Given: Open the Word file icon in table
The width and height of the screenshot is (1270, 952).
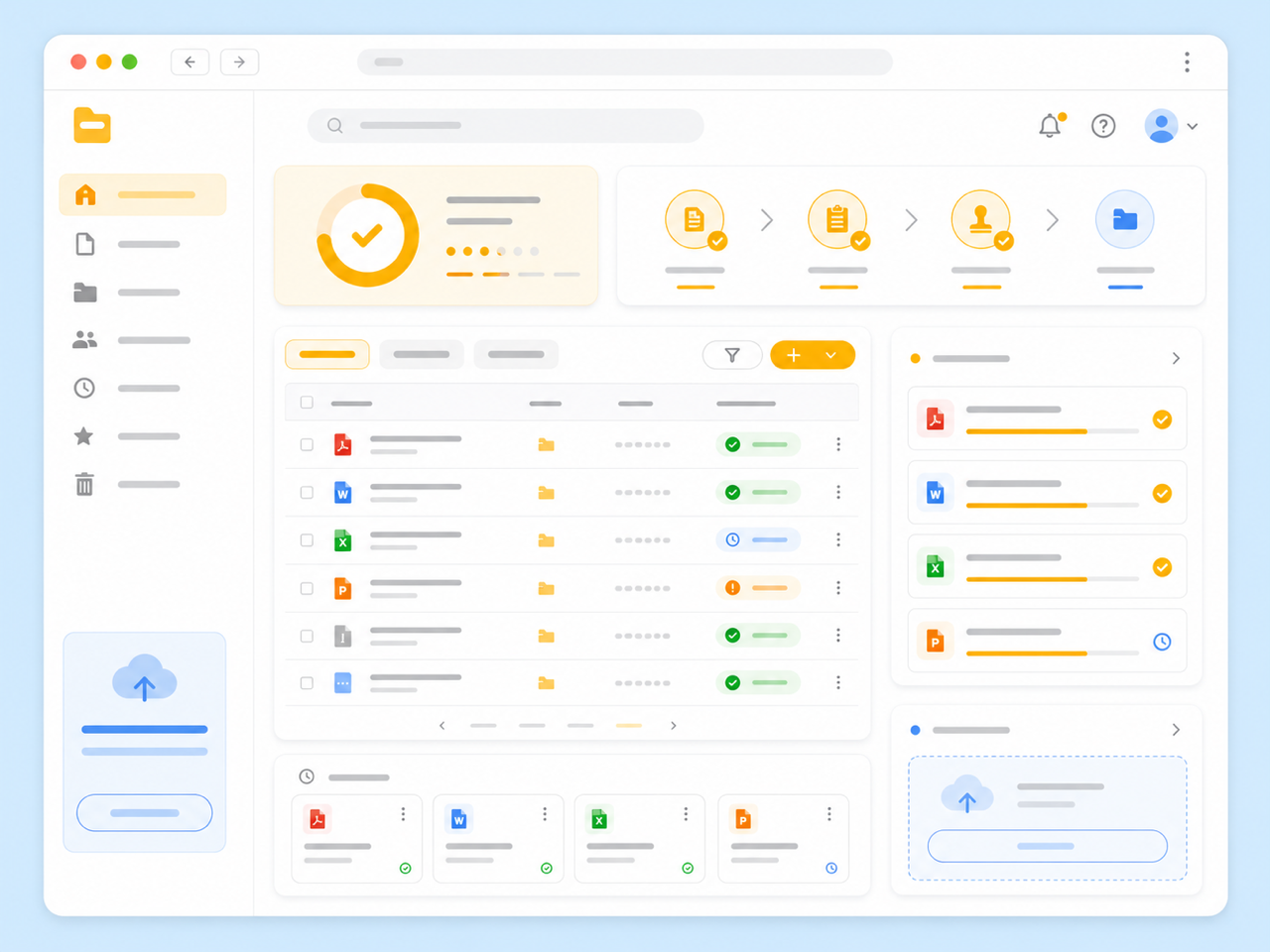Looking at the screenshot, I should tap(342, 492).
